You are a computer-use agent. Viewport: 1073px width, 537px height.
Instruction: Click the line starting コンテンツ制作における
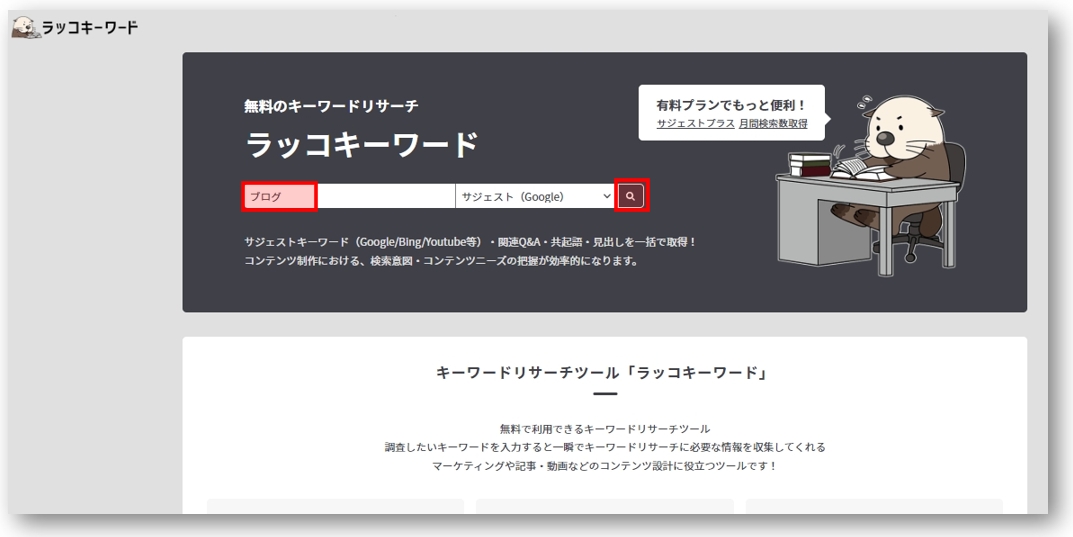click(x=441, y=261)
